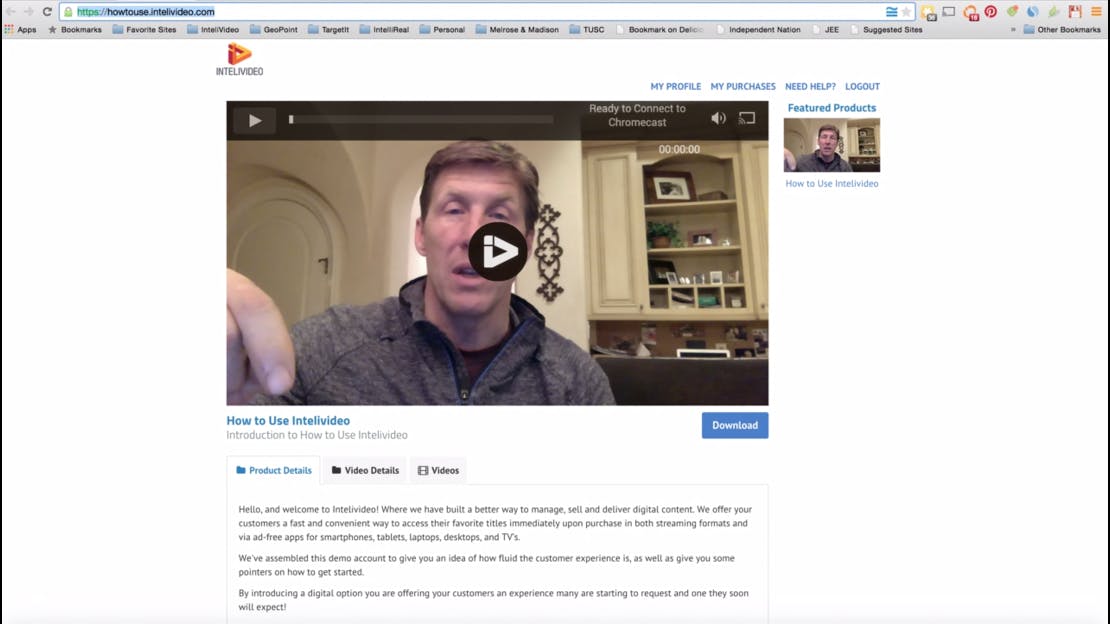Click the orange circle extension with badge 18

[x=970, y=12]
